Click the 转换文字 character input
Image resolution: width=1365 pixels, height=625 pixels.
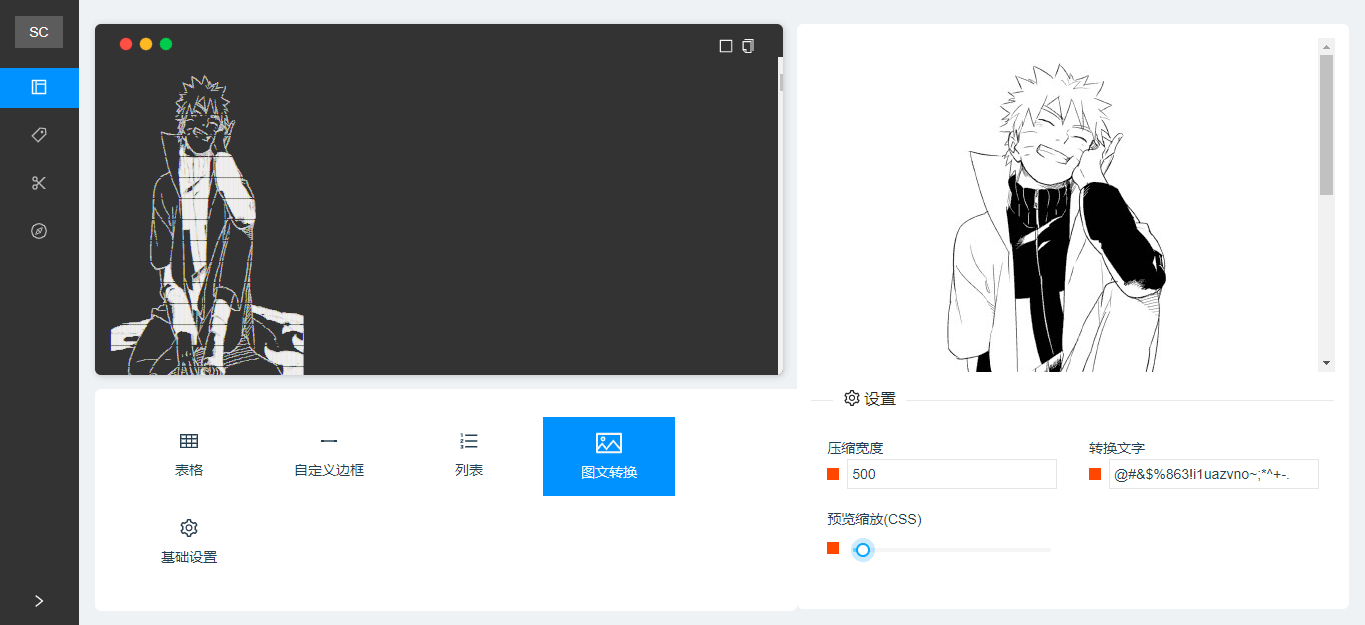click(x=1214, y=474)
